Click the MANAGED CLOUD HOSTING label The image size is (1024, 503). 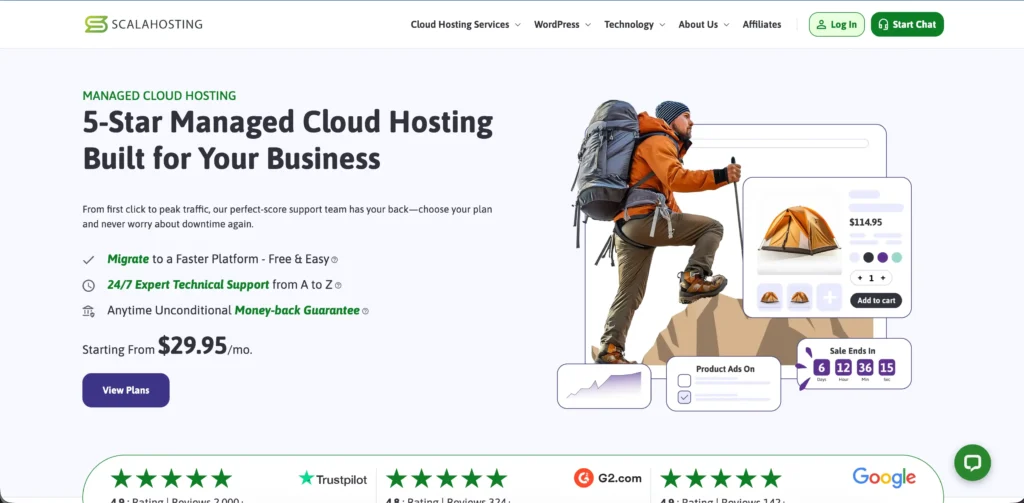(x=159, y=96)
